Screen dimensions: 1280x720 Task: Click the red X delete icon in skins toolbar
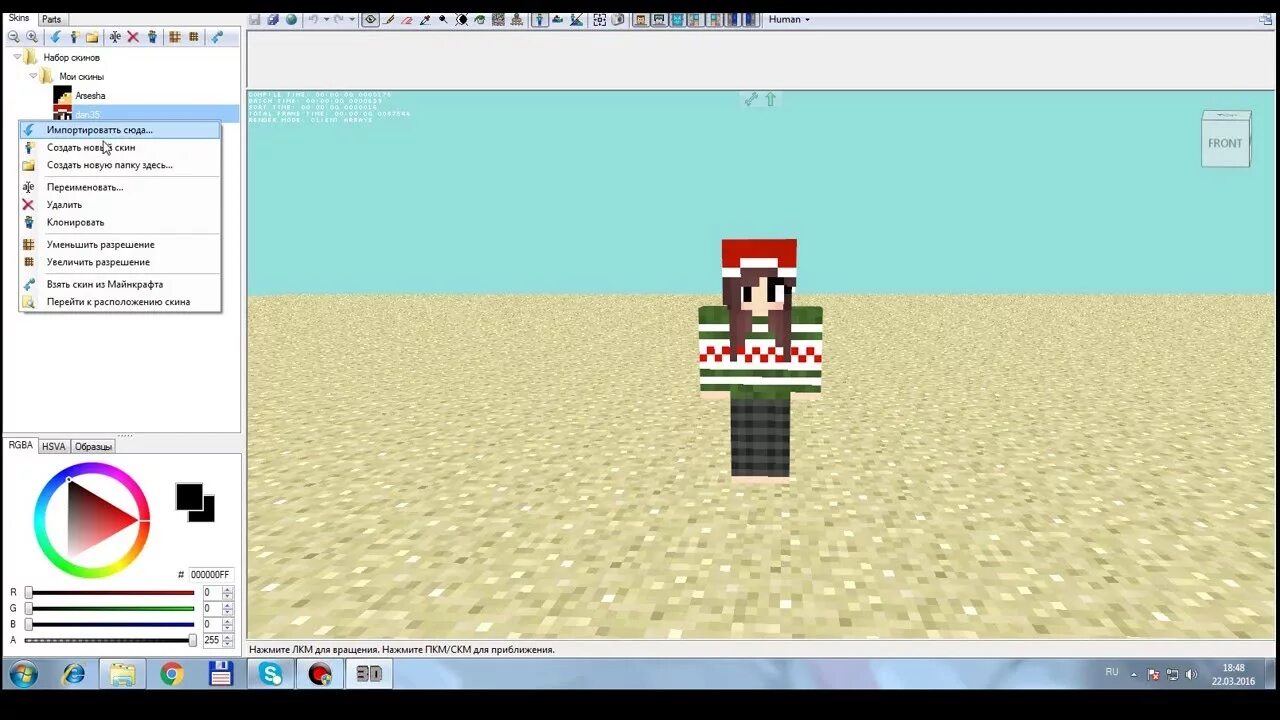(x=133, y=37)
